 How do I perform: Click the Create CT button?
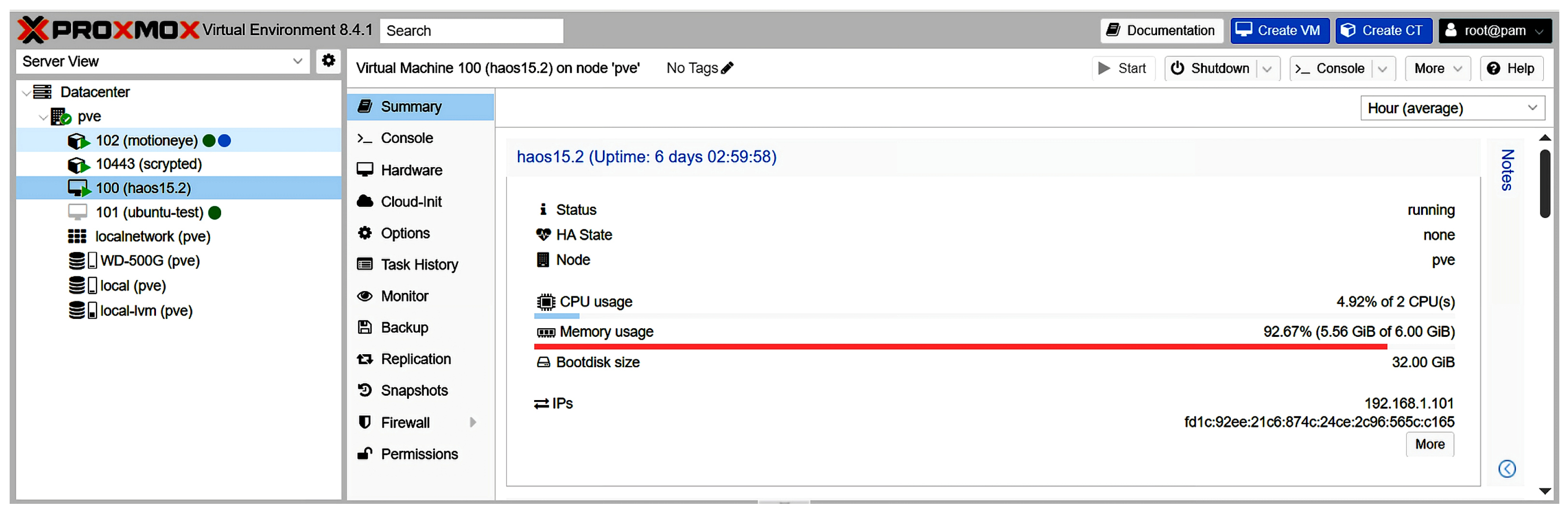(1384, 30)
